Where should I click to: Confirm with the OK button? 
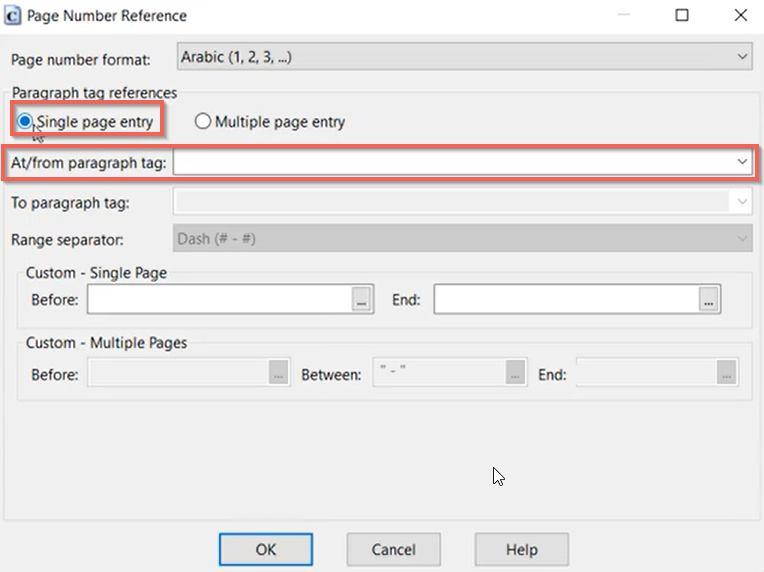coord(266,550)
